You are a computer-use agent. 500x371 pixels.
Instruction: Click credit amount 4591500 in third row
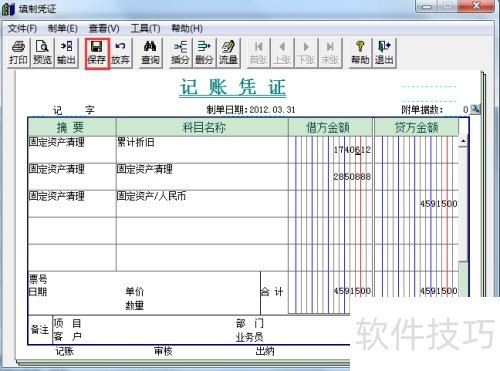tap(438, 204)
